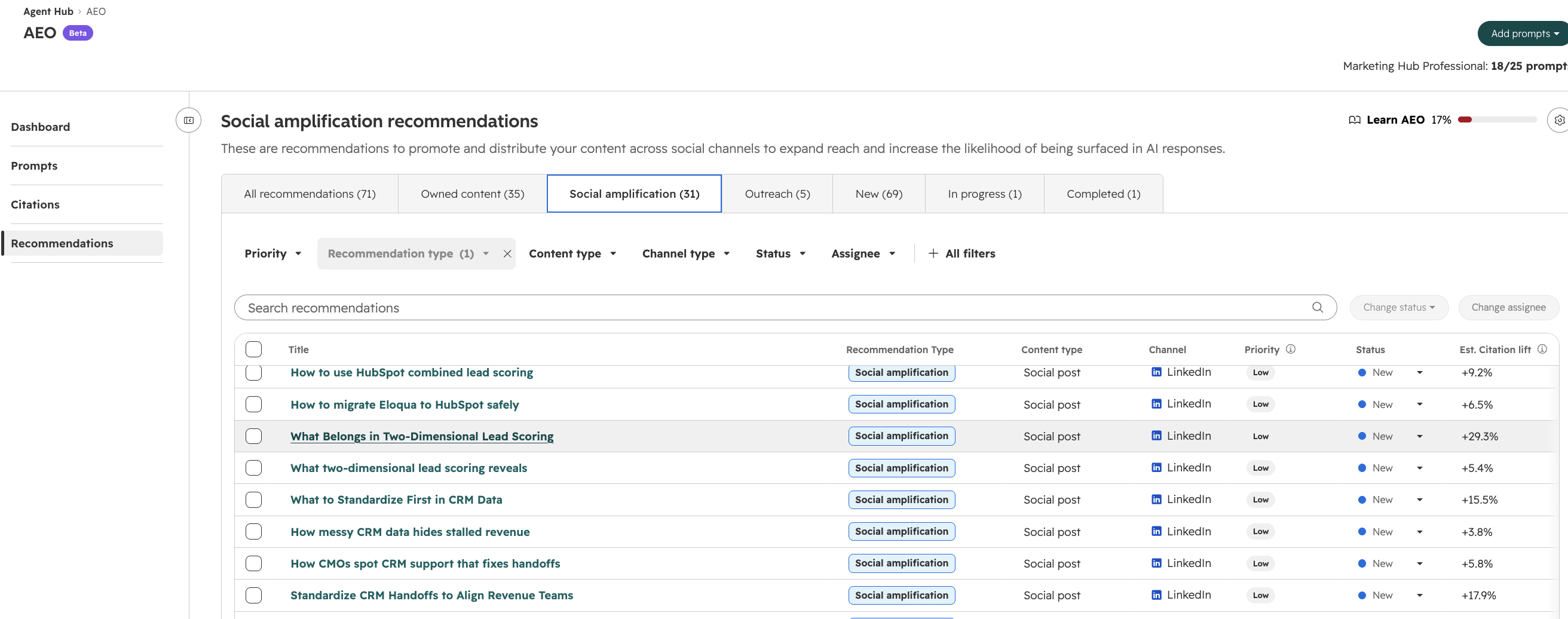Click the search magnifier icon
Viewport: 1568px width, 619px height.
point(1317,307)
